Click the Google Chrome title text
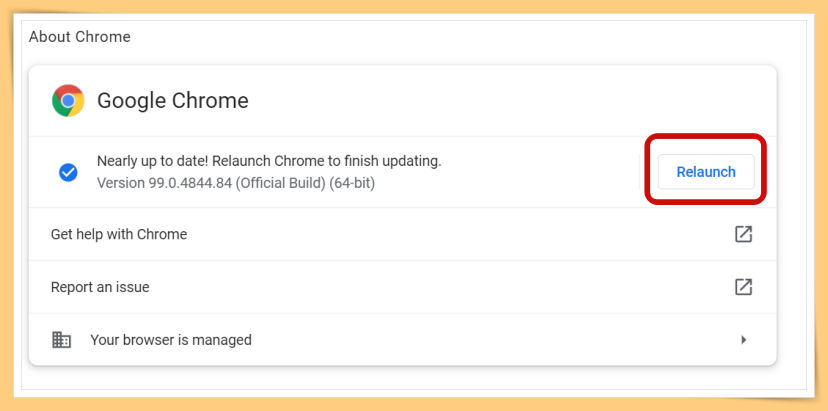This screenshot has width=828, height=411. coord(173,100)
